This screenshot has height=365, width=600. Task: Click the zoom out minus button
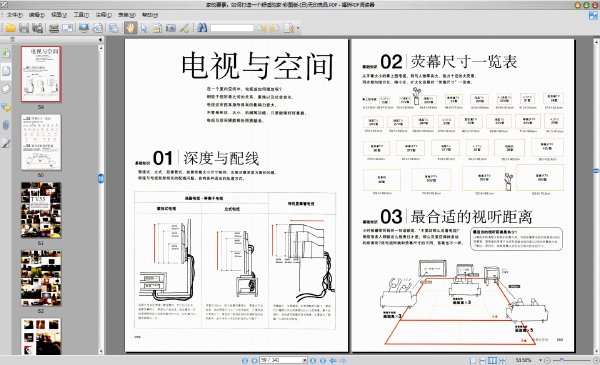point(548,360)
